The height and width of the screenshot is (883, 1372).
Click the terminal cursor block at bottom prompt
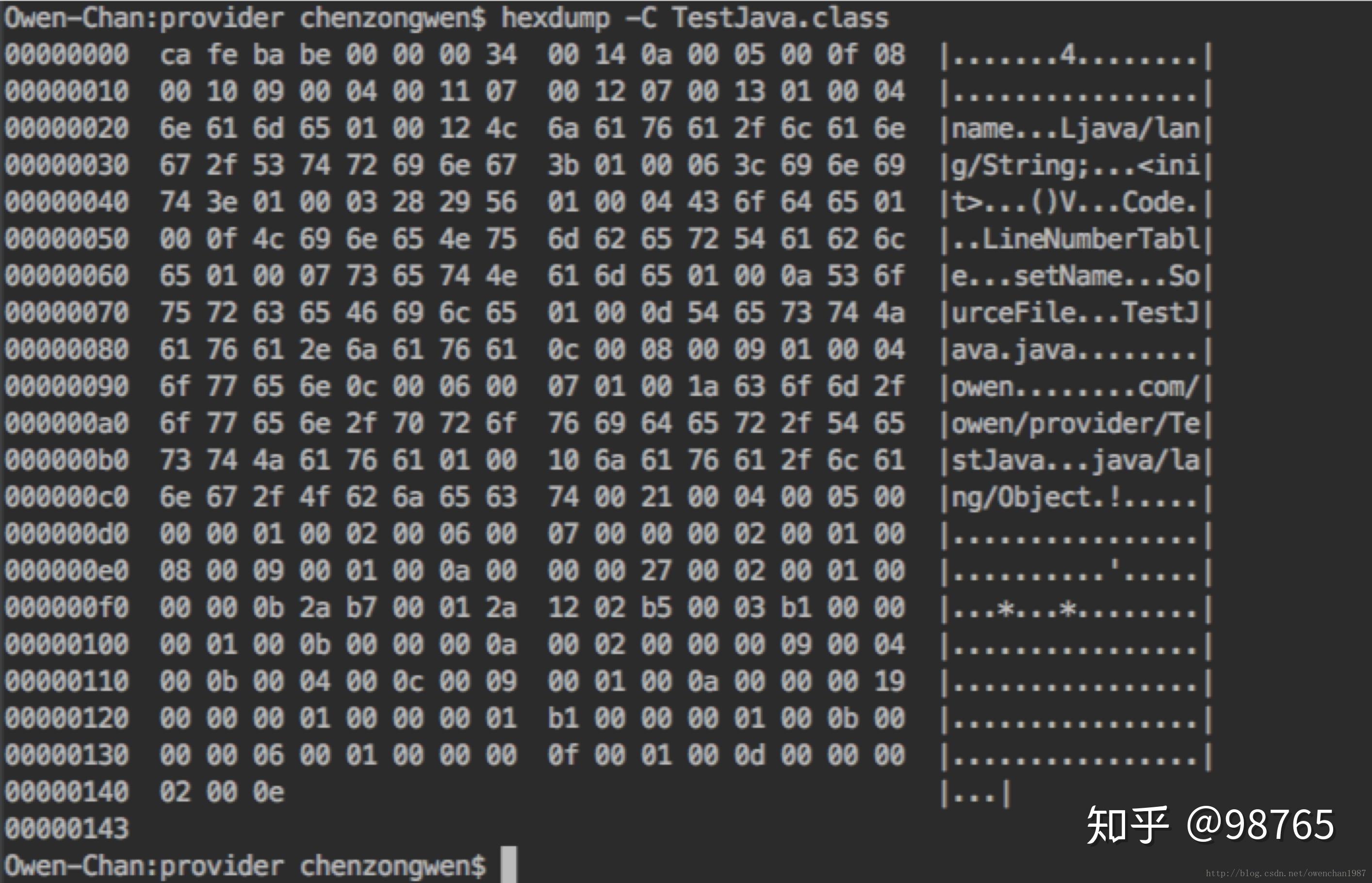pyautogui.click(x=508, y=864)
